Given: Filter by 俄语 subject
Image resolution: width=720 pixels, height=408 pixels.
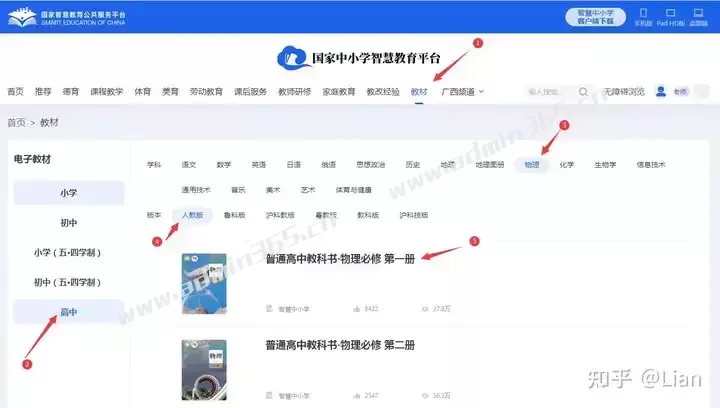Looking at the screenshot, I should tap(328, 164).
